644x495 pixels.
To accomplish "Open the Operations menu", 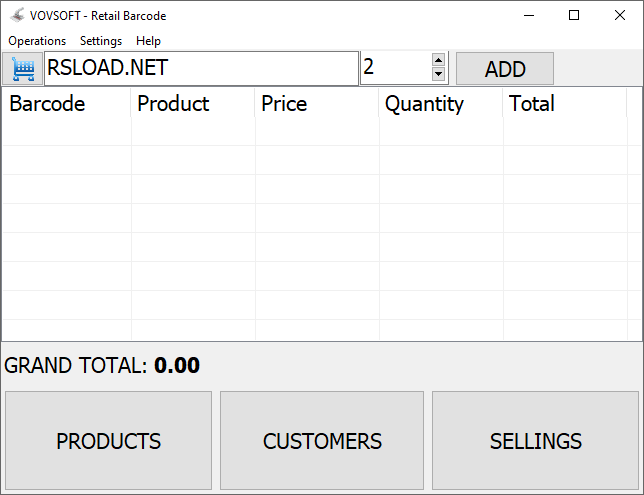I will 37,41.
